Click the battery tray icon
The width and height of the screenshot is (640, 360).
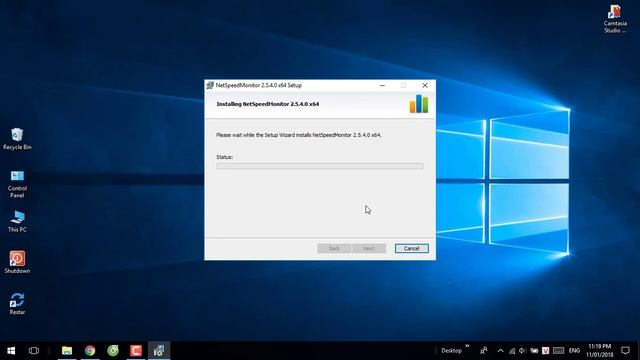pos(534,351)
